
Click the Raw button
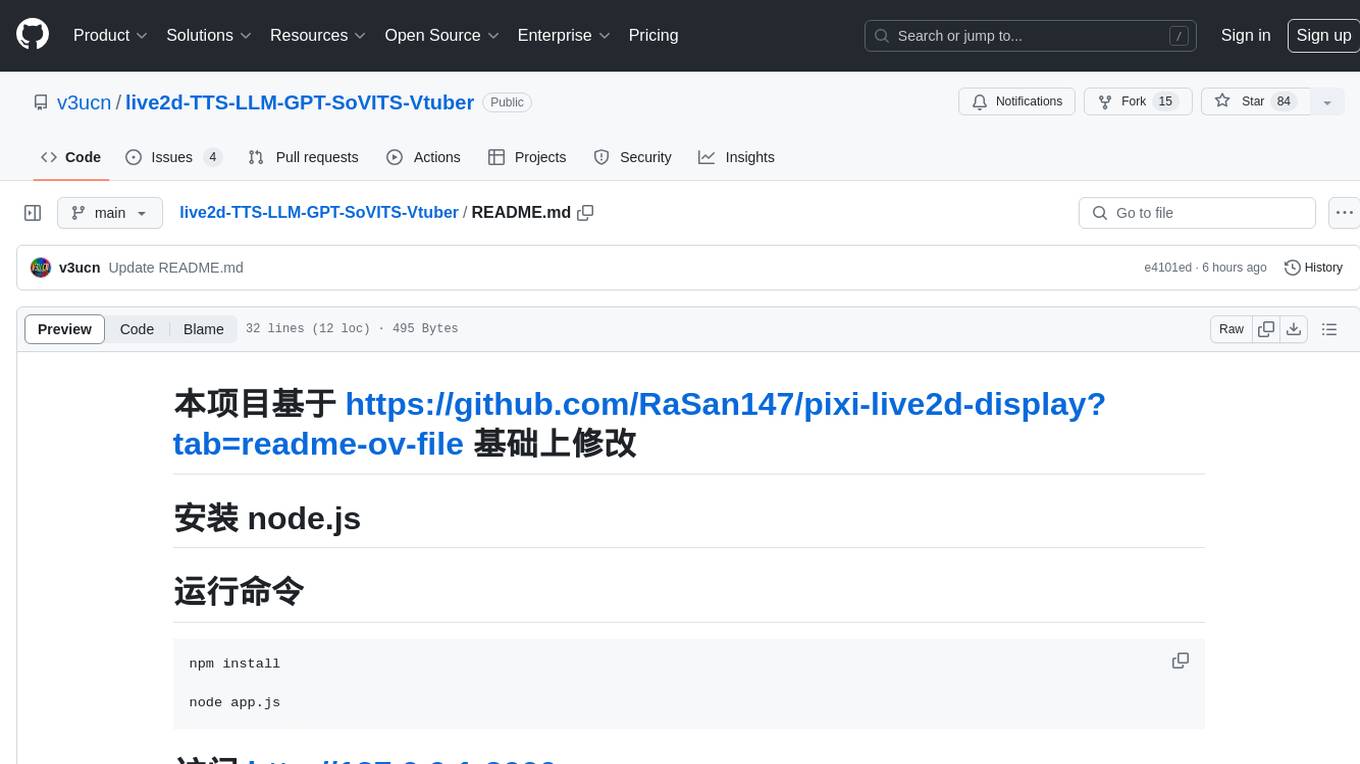[1231, 329]
